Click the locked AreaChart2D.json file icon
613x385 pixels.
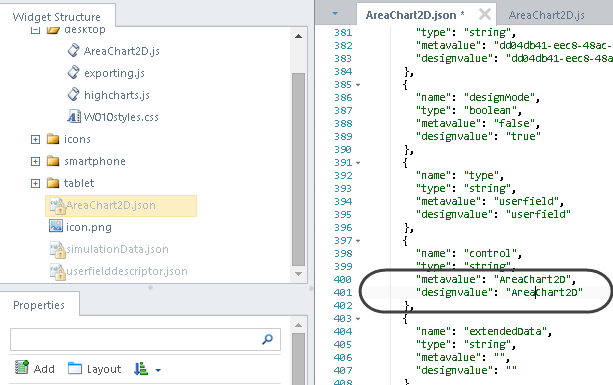pos(57,206)
